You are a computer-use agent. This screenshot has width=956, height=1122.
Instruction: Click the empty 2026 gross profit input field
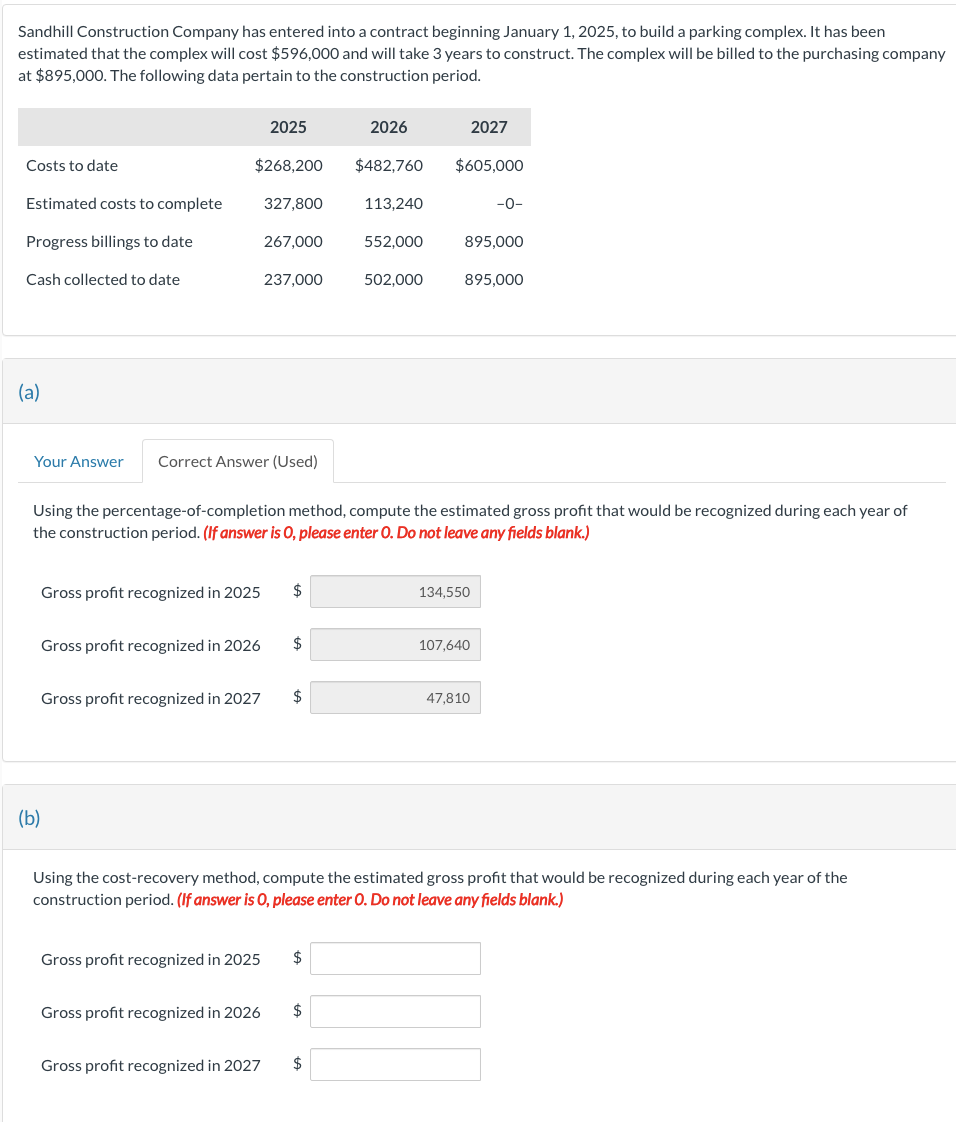(x=395, y=1011)
